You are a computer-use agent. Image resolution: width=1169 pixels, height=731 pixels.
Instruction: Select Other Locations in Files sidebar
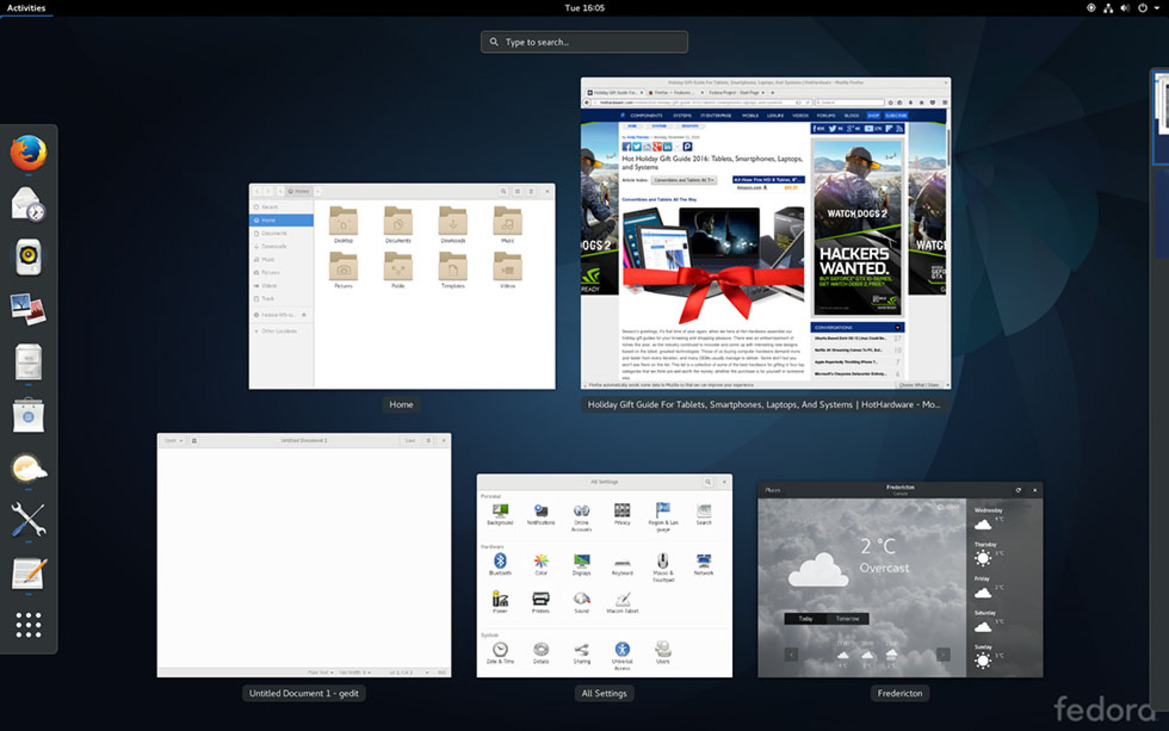coord(281,331)
